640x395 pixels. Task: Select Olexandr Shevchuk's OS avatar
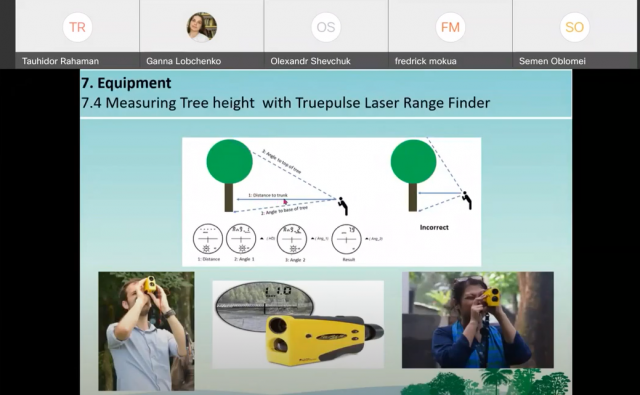pyautogui.click(x=326, y=27)
